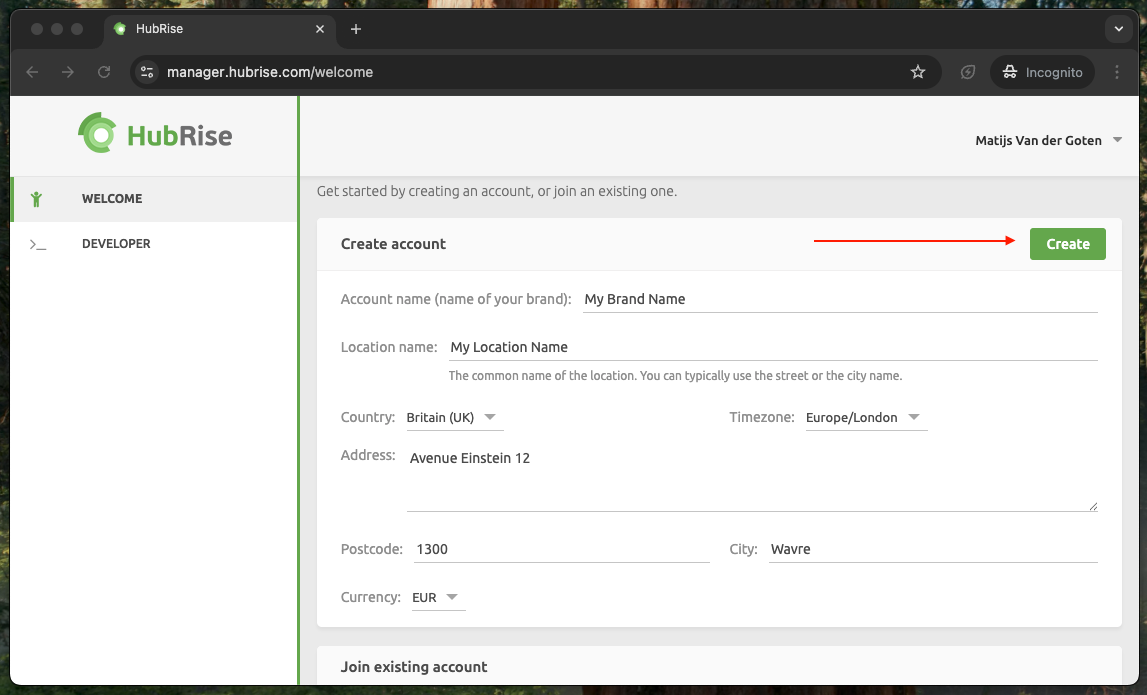Click the browser back arrow
1147x695 pixels.
tap(32, 72)
